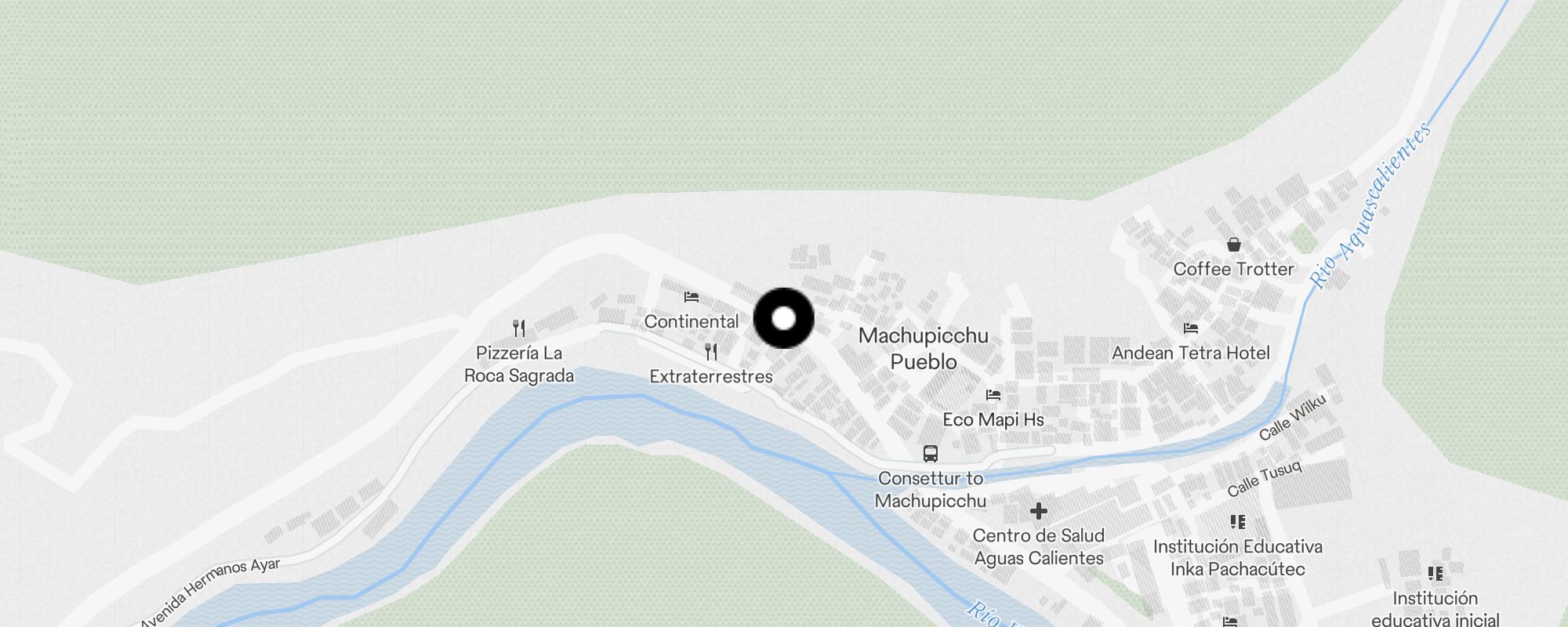Screen dimensions: 1568x627
Task: Select the Consettur bus stop icon
Action: tap(931, 454)
